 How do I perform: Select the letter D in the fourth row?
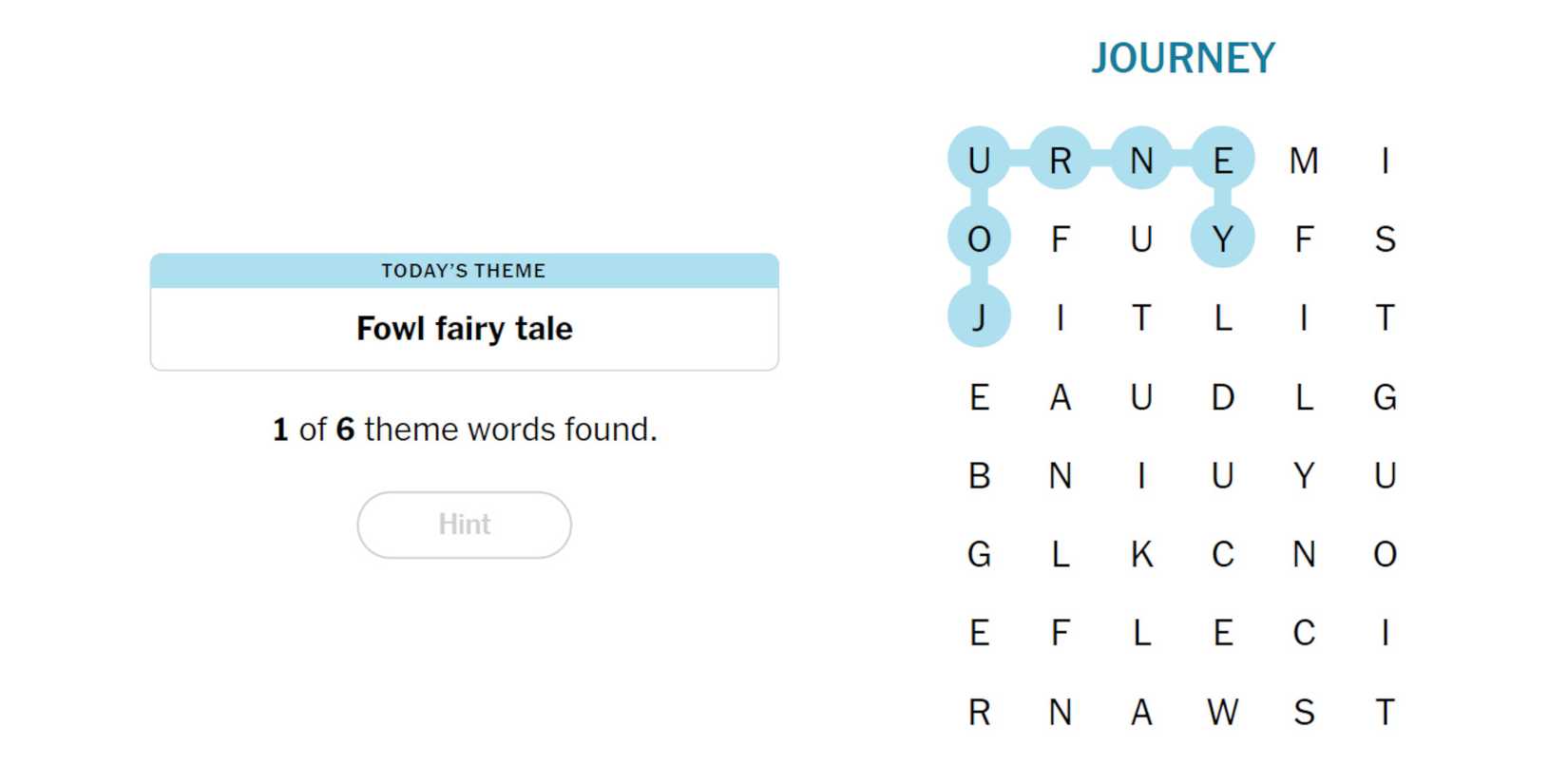(1224, 397)
